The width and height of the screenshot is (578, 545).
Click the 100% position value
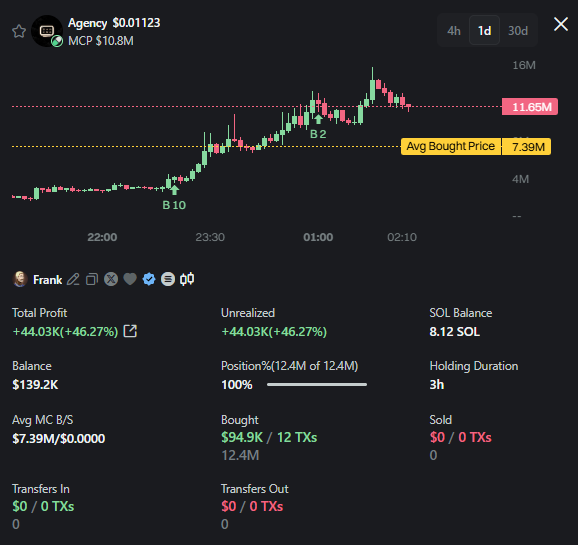[237, 385]
